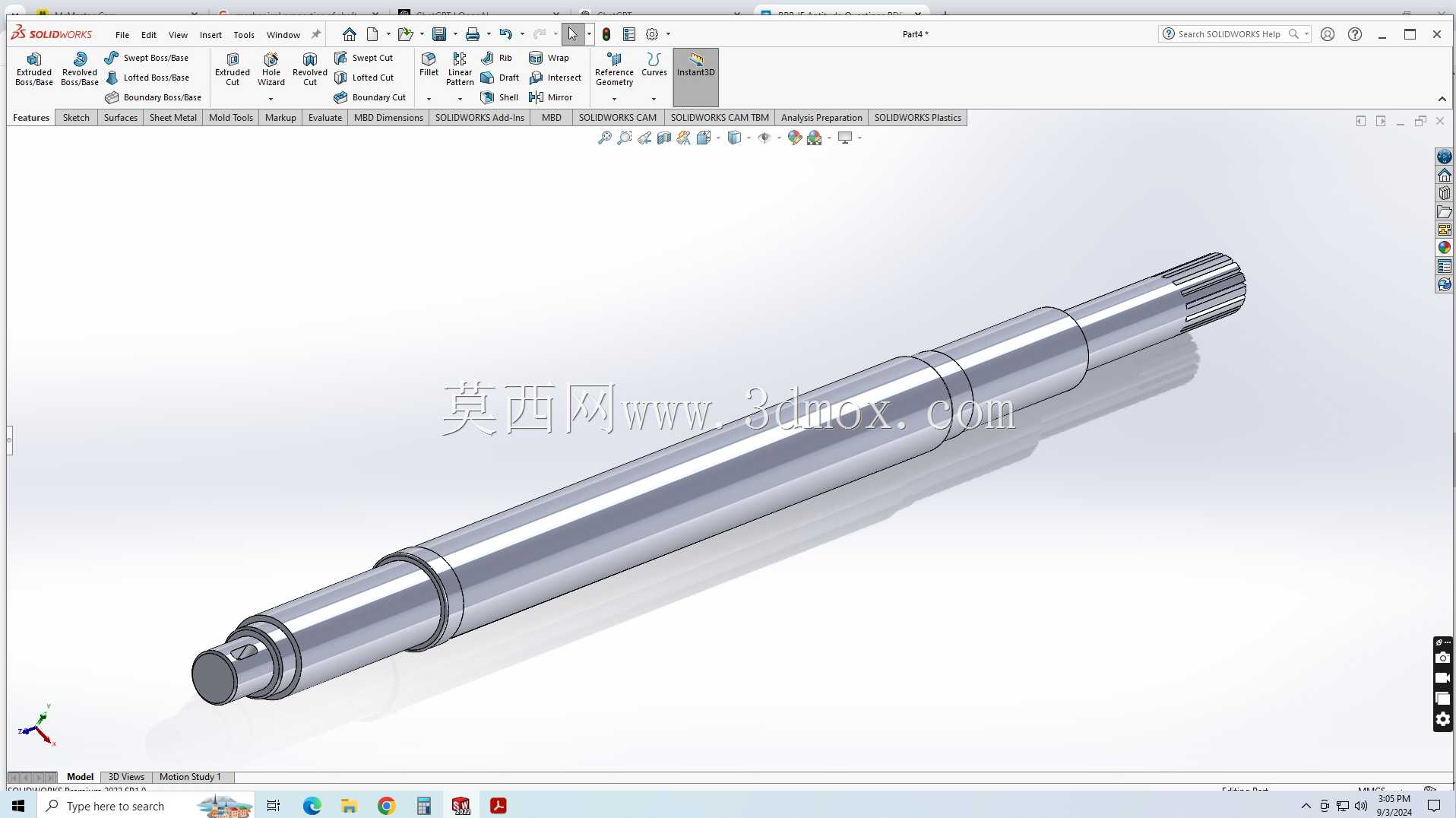Select the Extruded Boss/Base tool

(34, 69)
